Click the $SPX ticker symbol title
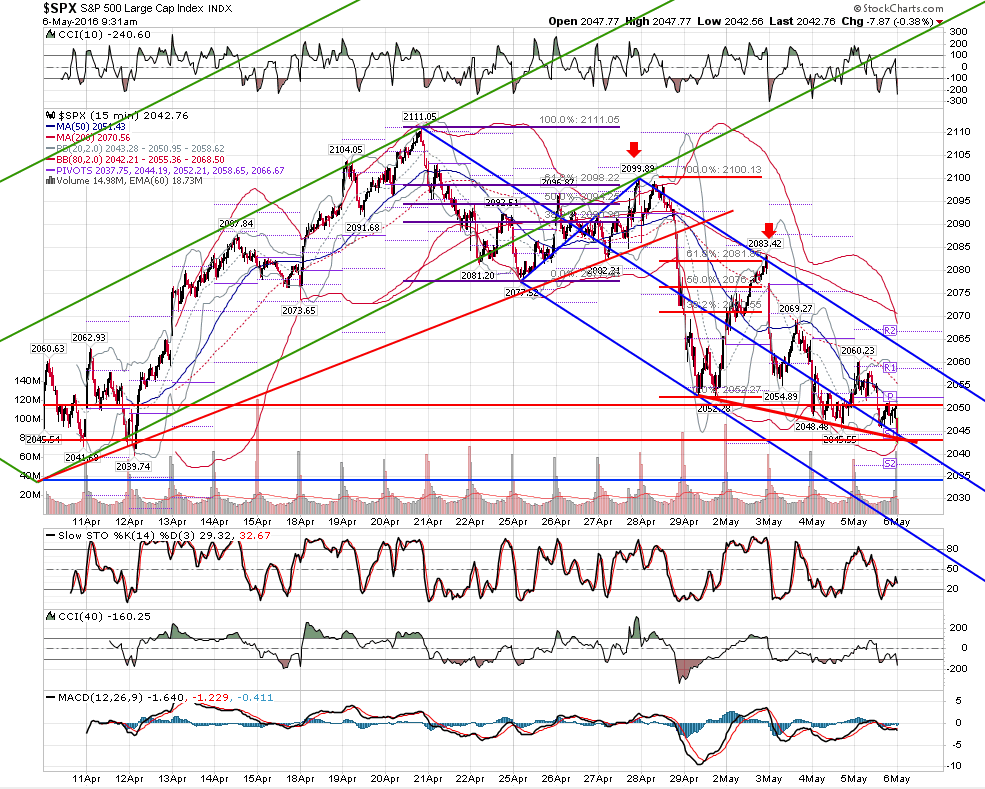 [62, 8]
